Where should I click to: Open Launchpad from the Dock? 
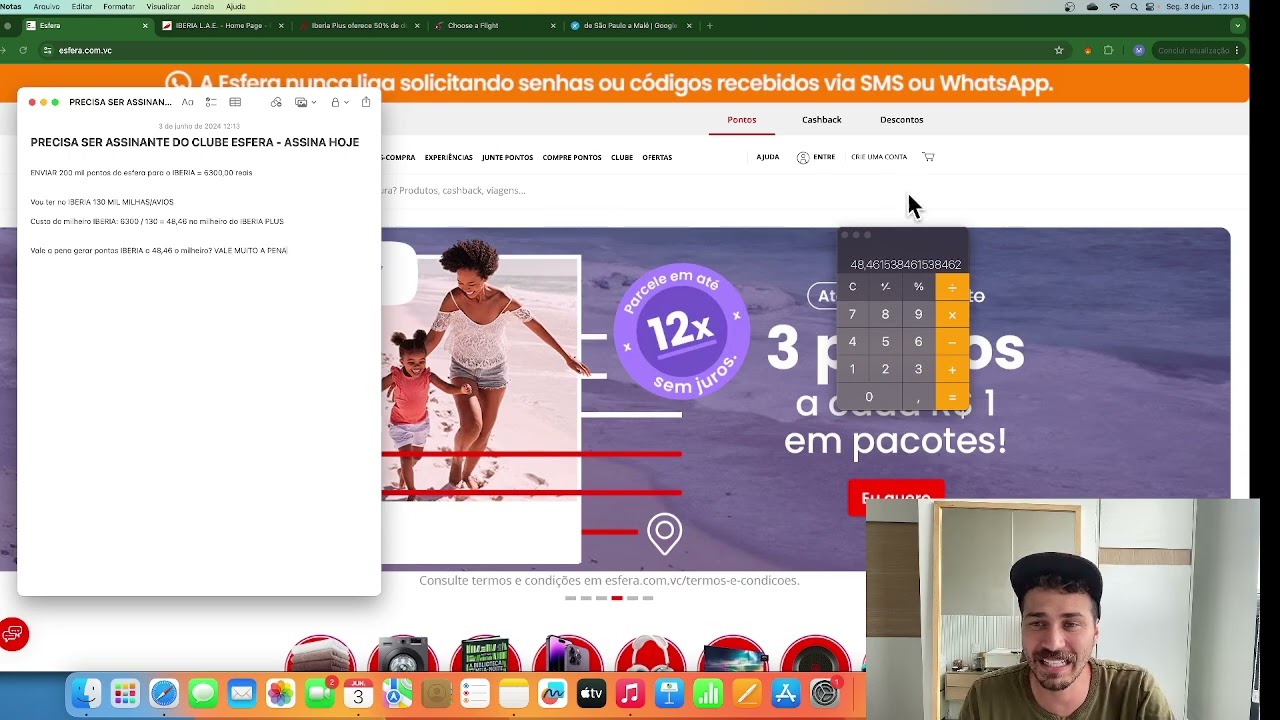click(125, 693)
